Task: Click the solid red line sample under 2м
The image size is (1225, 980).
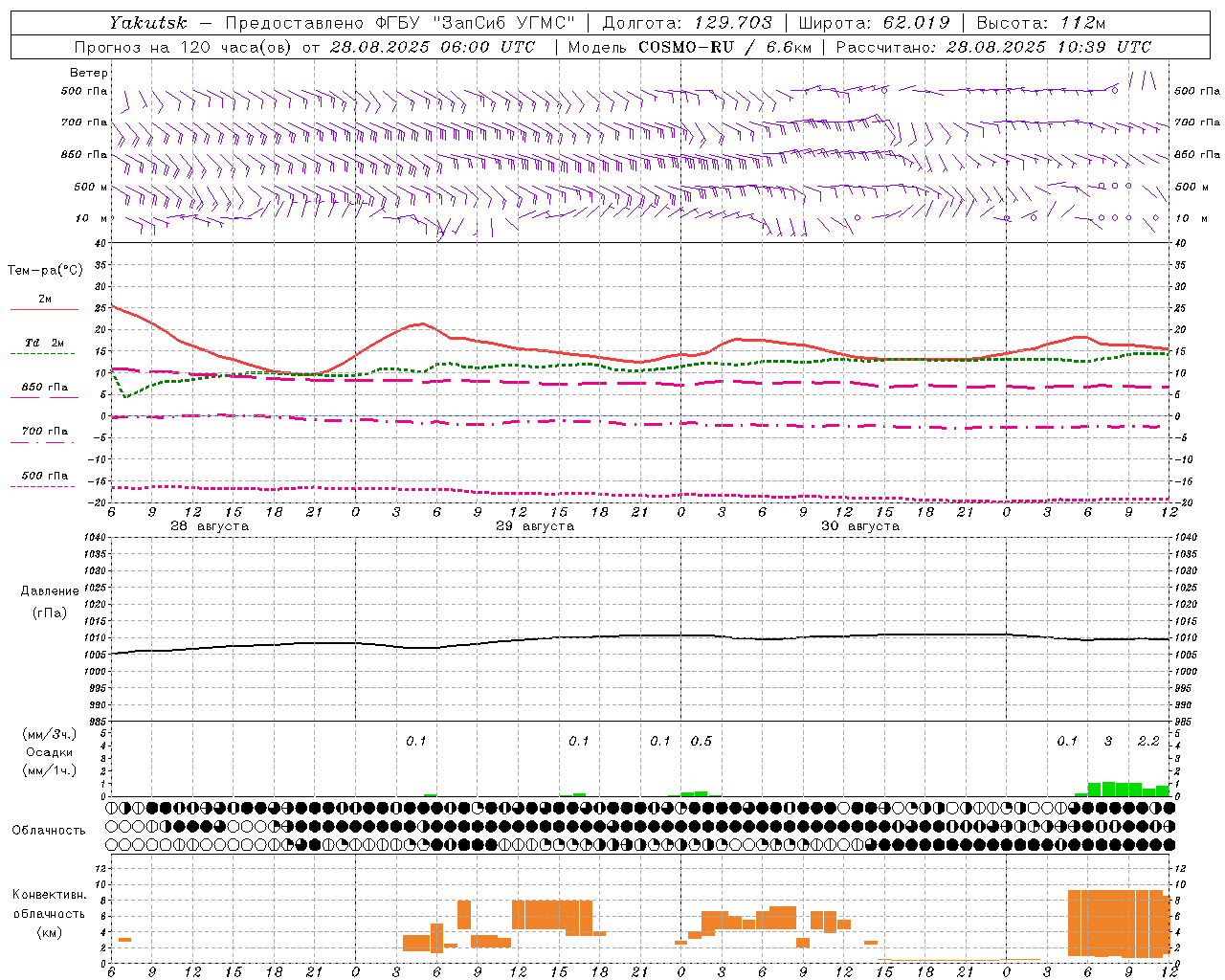Action: pyautogui.click(x=44, y=309)
